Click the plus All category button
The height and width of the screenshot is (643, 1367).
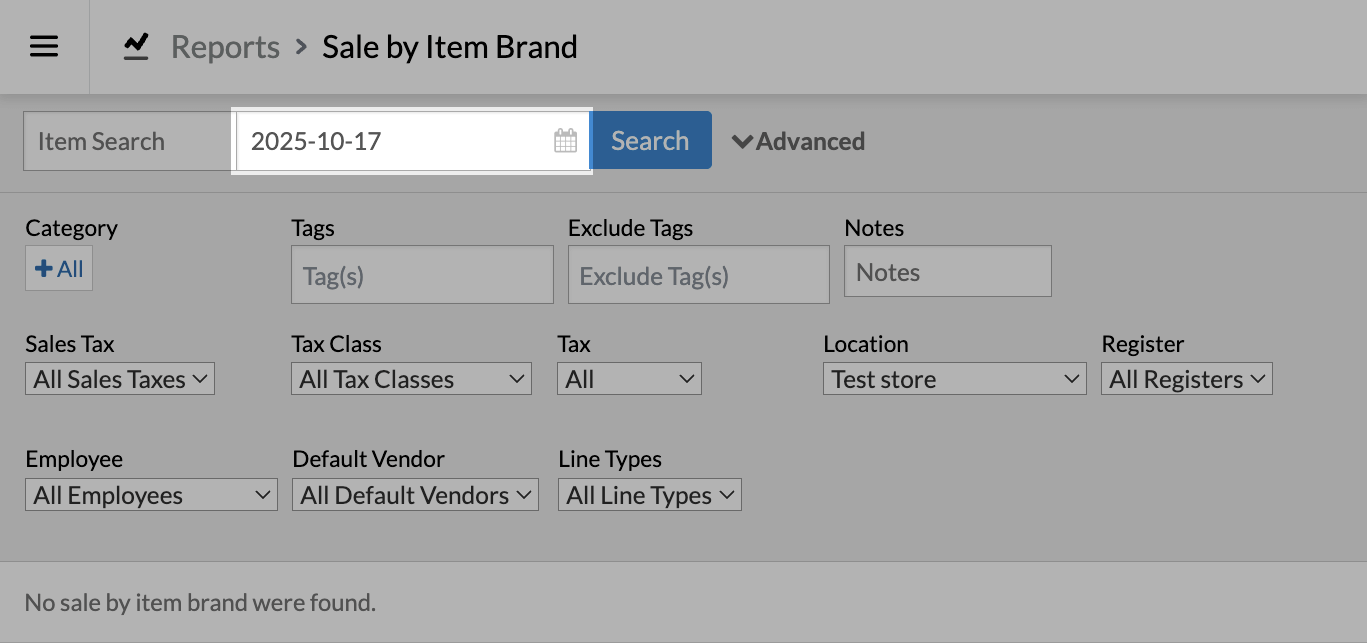[x=59, y=269]
